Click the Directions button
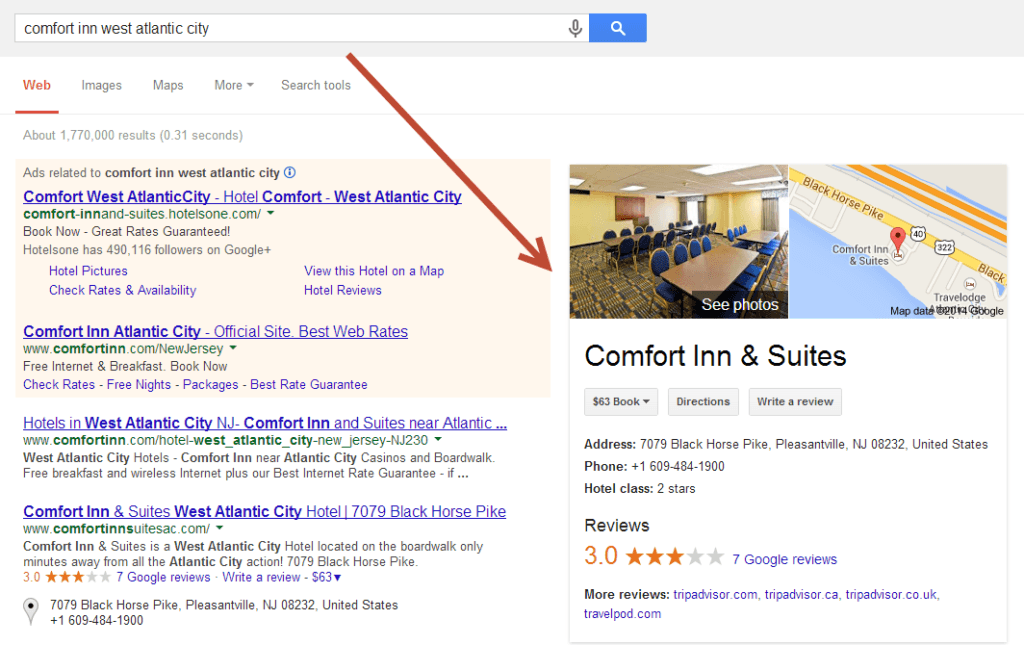 [703, 401]
